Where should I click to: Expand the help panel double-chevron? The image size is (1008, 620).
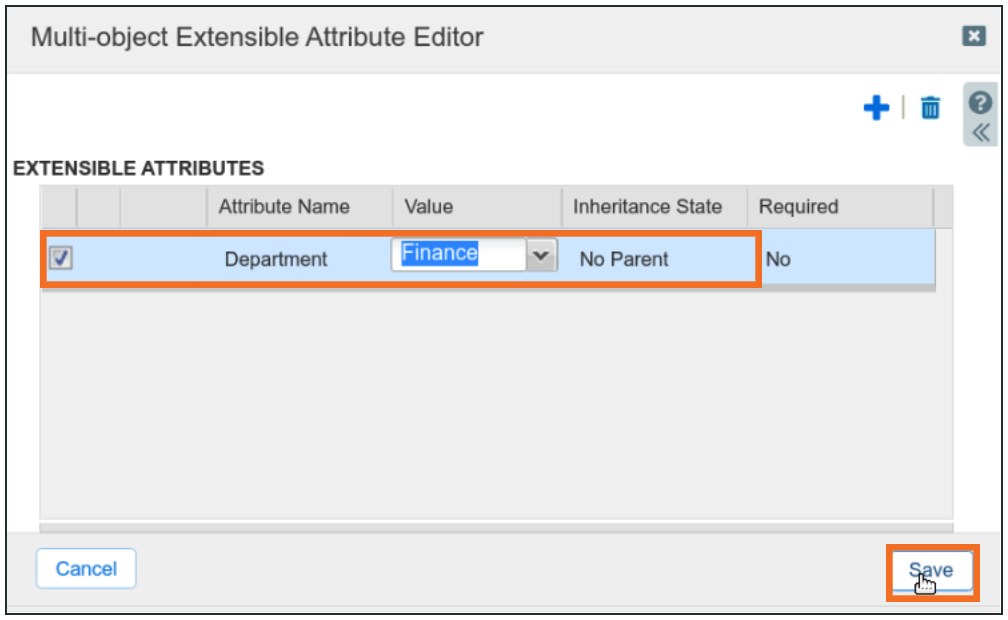tap(981, 132)
